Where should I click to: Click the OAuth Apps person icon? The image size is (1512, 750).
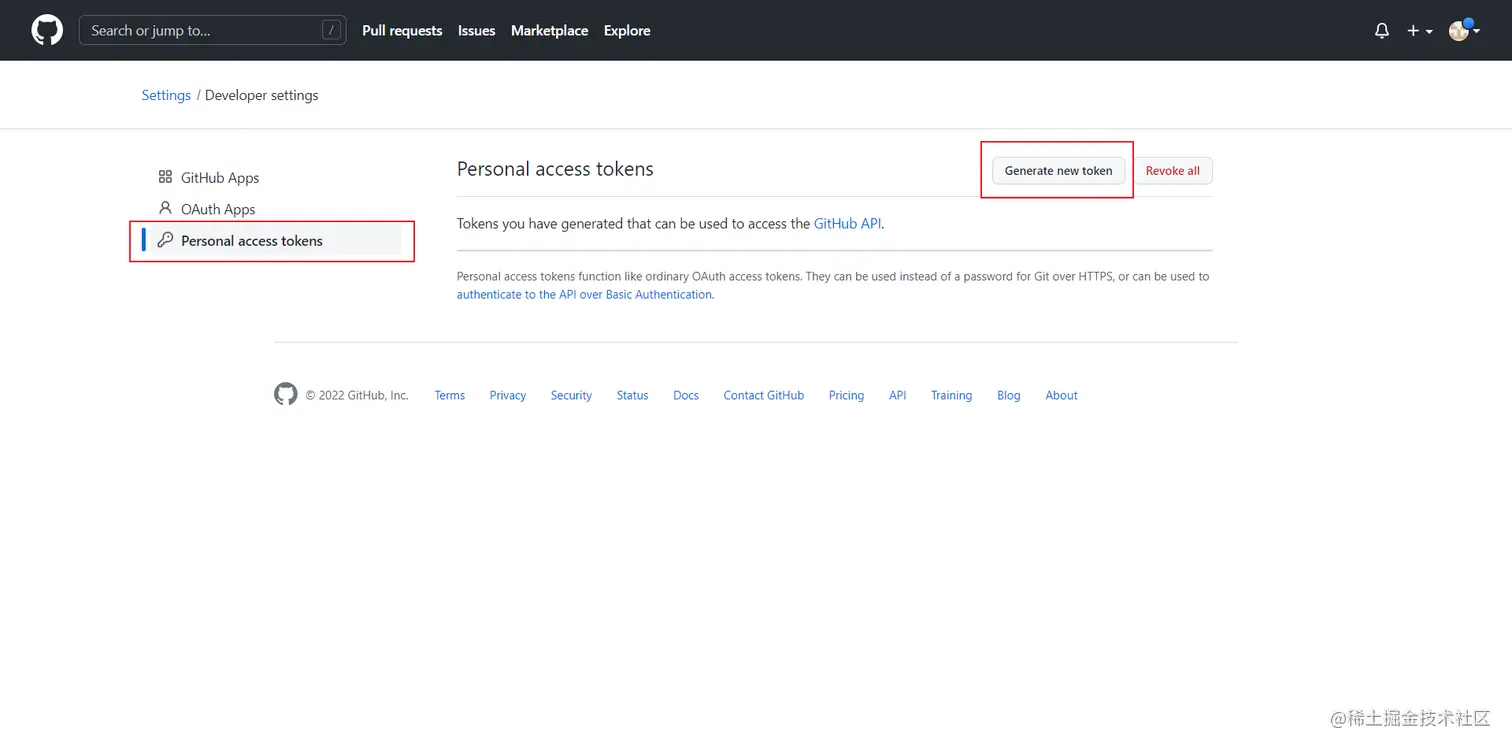point(165,208)
